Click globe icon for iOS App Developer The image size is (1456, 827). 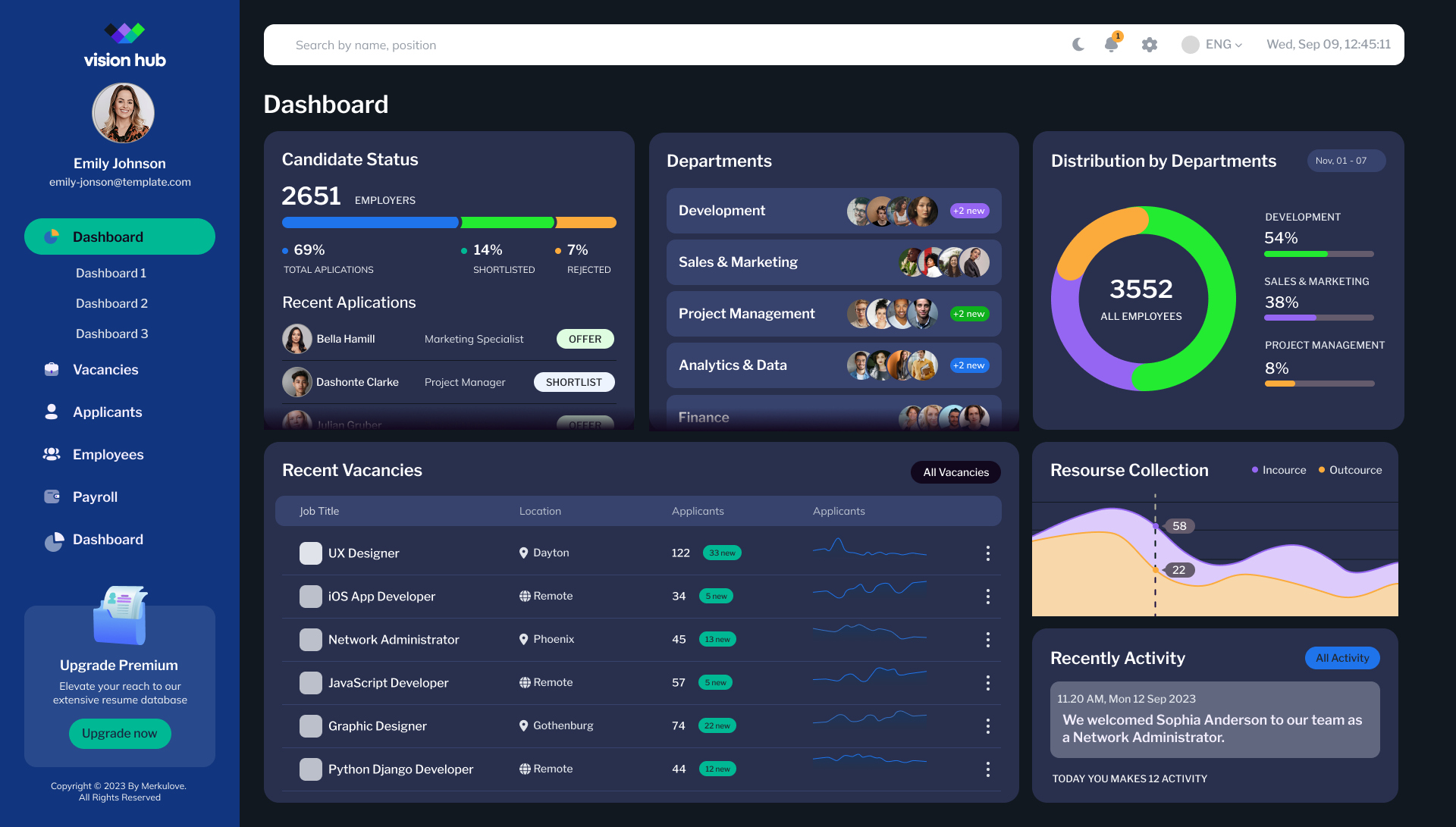(525, 597)
